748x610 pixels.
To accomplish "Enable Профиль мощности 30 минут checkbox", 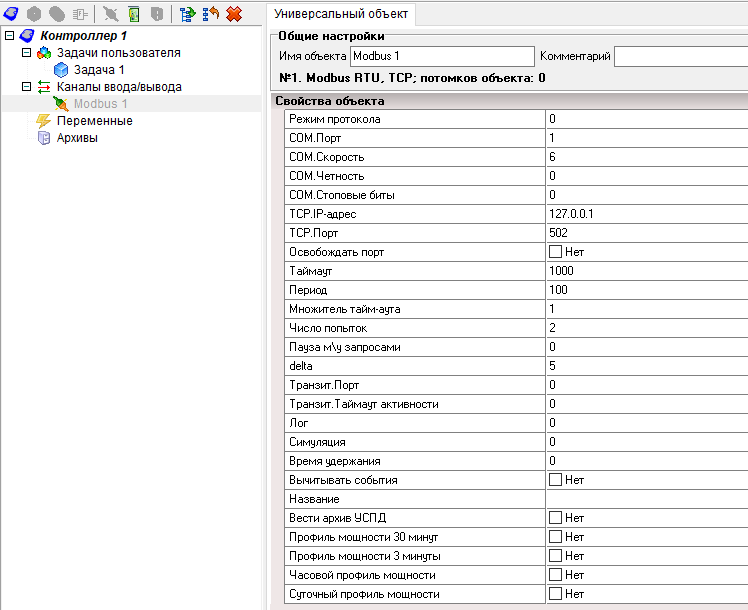I will click(555, 537).
